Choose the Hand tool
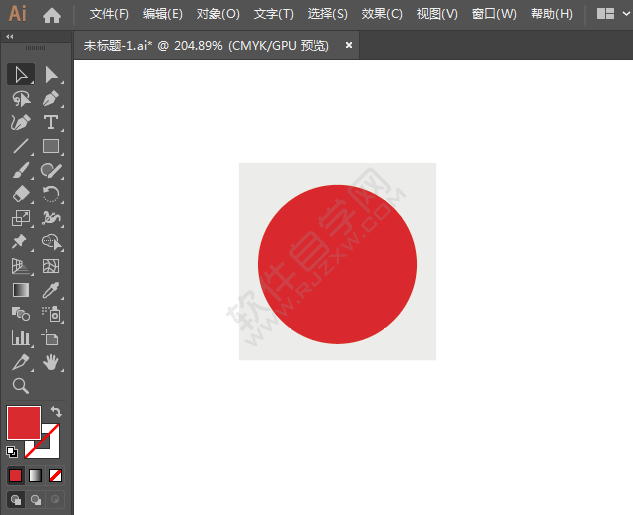633x515 pixels. [x=51, y=362]
